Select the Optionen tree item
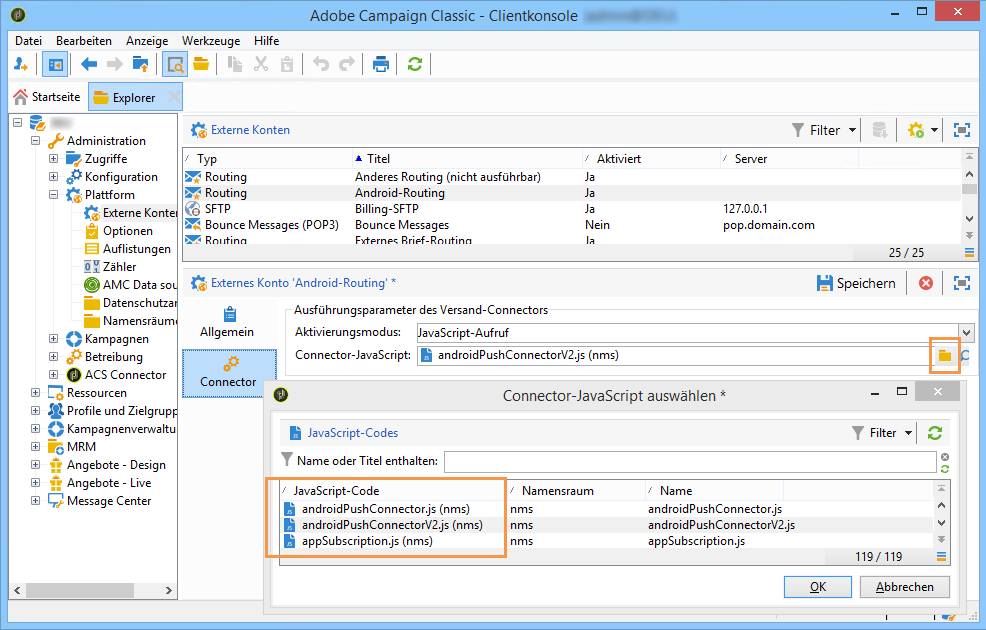Image resolution: width=986 pixels, height=630 pixels. tap(128, 231)
